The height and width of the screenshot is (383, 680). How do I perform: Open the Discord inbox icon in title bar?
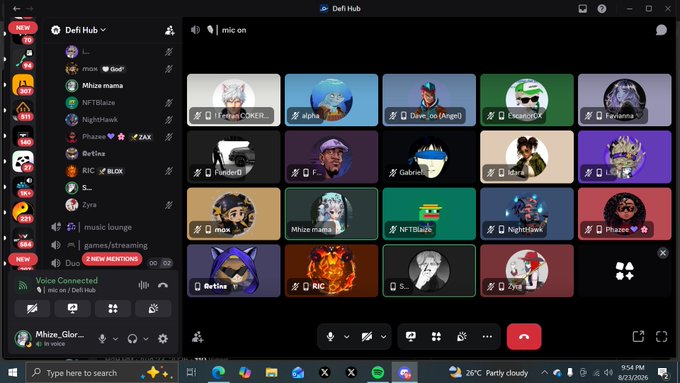[582, 8]
